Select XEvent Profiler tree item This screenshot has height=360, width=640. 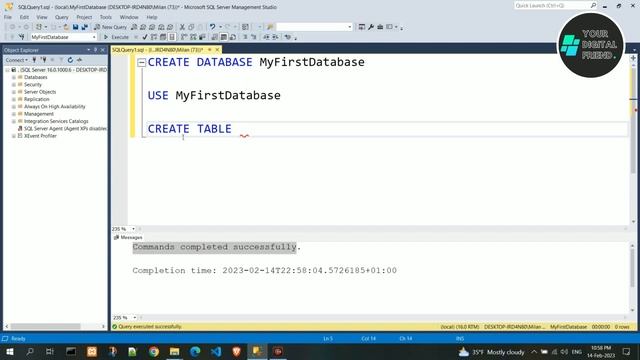40,136
